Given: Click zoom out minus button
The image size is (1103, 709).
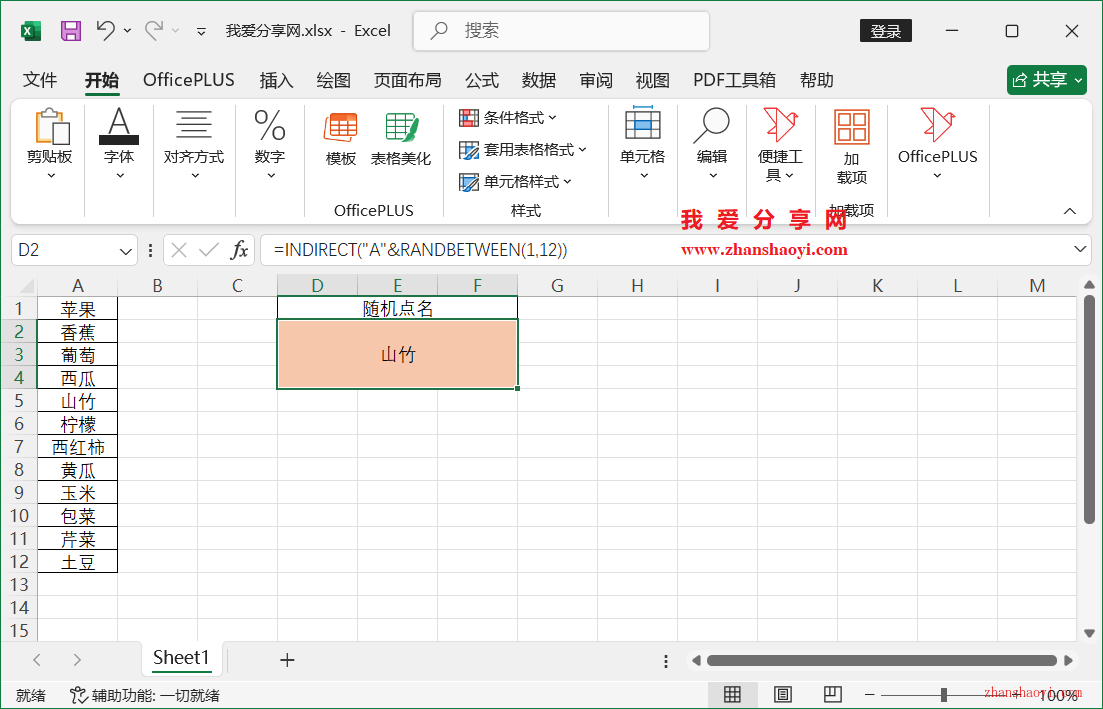Looking at the screenshot, I should tap(869, 695).
